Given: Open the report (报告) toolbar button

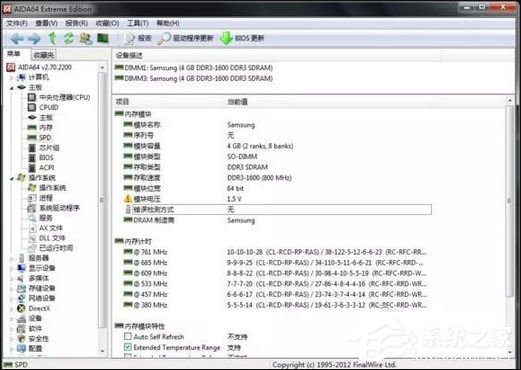Looking at the screenshot, I should tap(138, 38).
